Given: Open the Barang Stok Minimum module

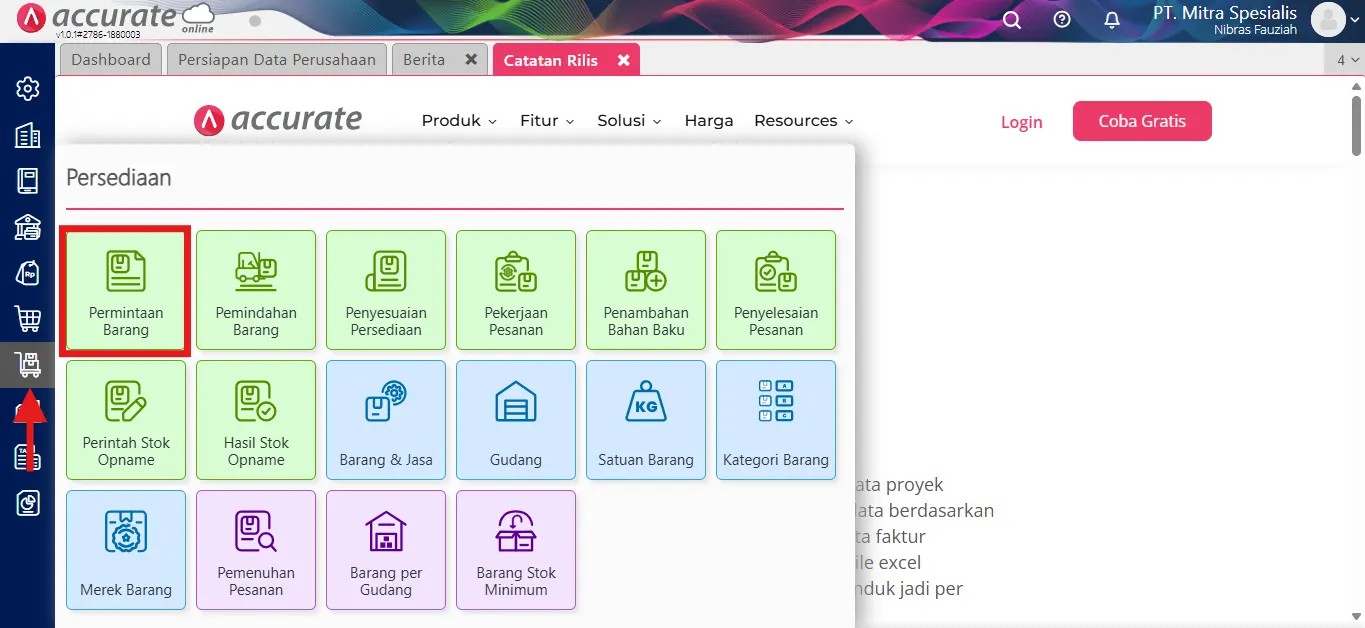Looking at the screenshot, I should coord(515,550).
